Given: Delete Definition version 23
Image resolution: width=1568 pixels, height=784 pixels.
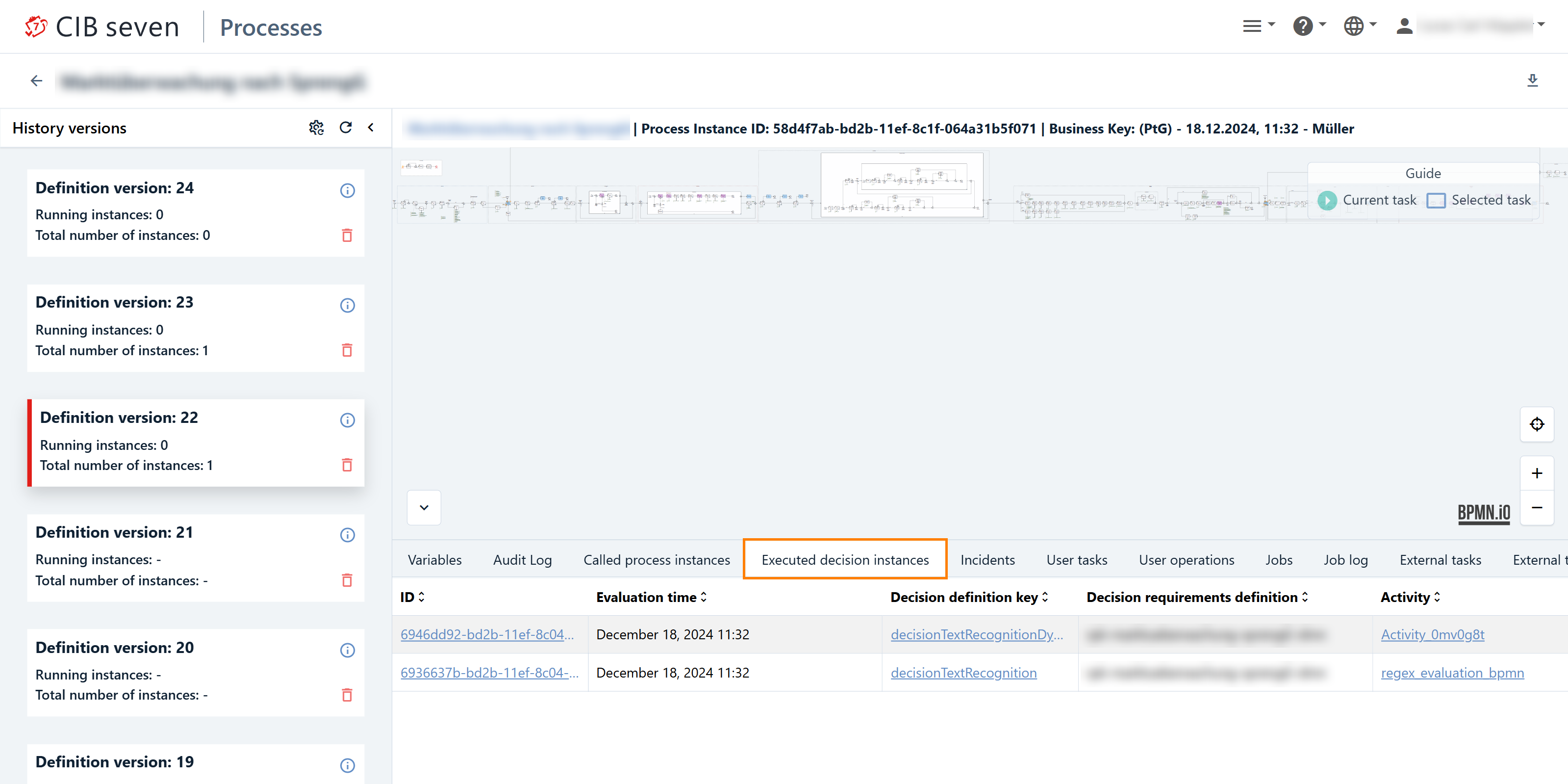Looking at the screenshot, I should (x=347, y=350).
